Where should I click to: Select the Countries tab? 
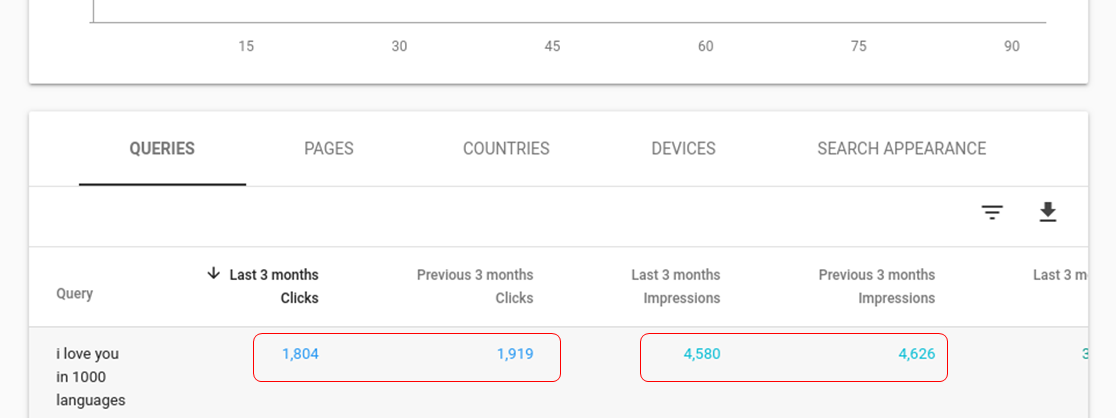click(x=506, y=149)
